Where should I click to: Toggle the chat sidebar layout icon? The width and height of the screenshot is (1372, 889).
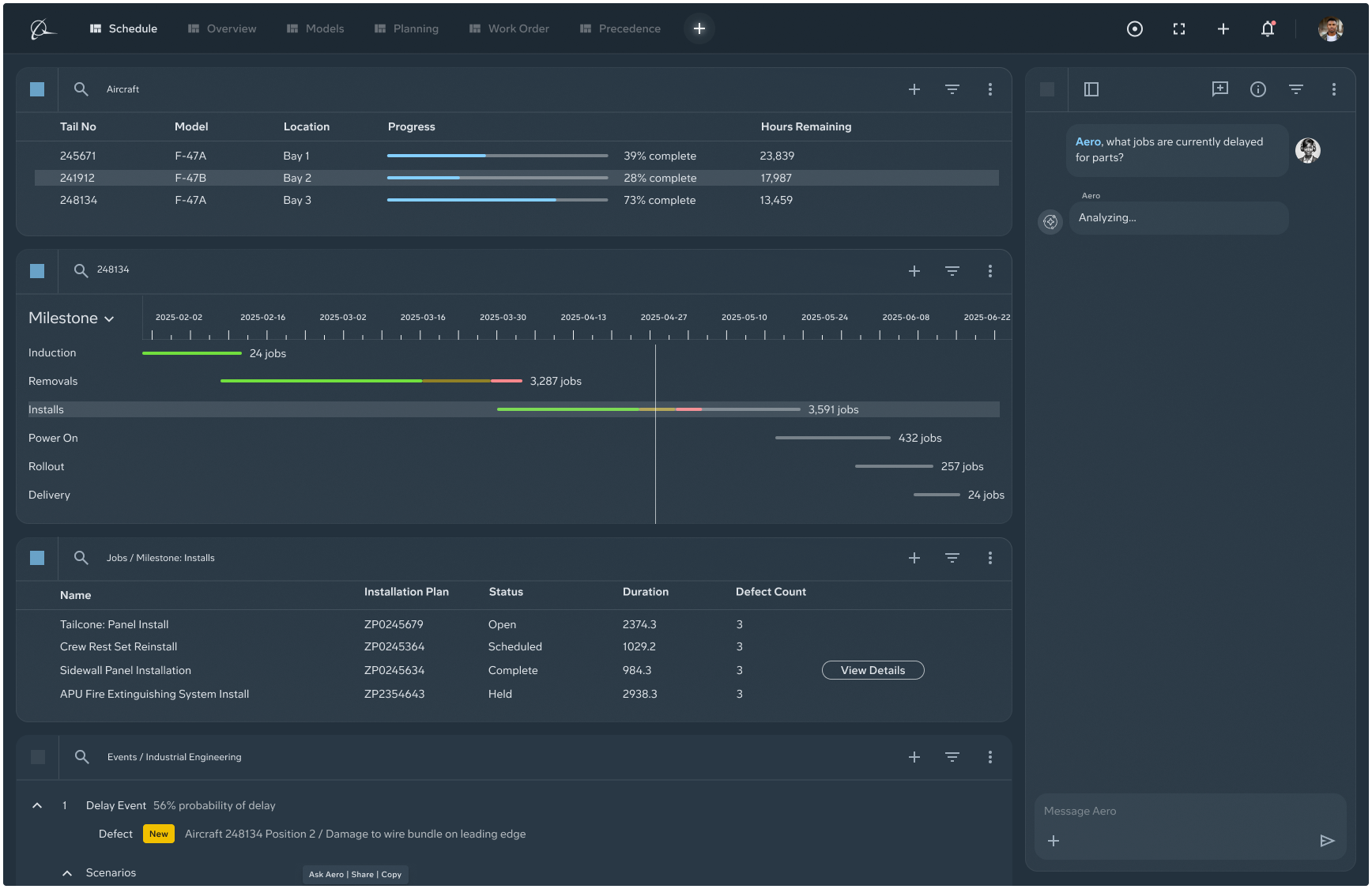click(1091, 89)
